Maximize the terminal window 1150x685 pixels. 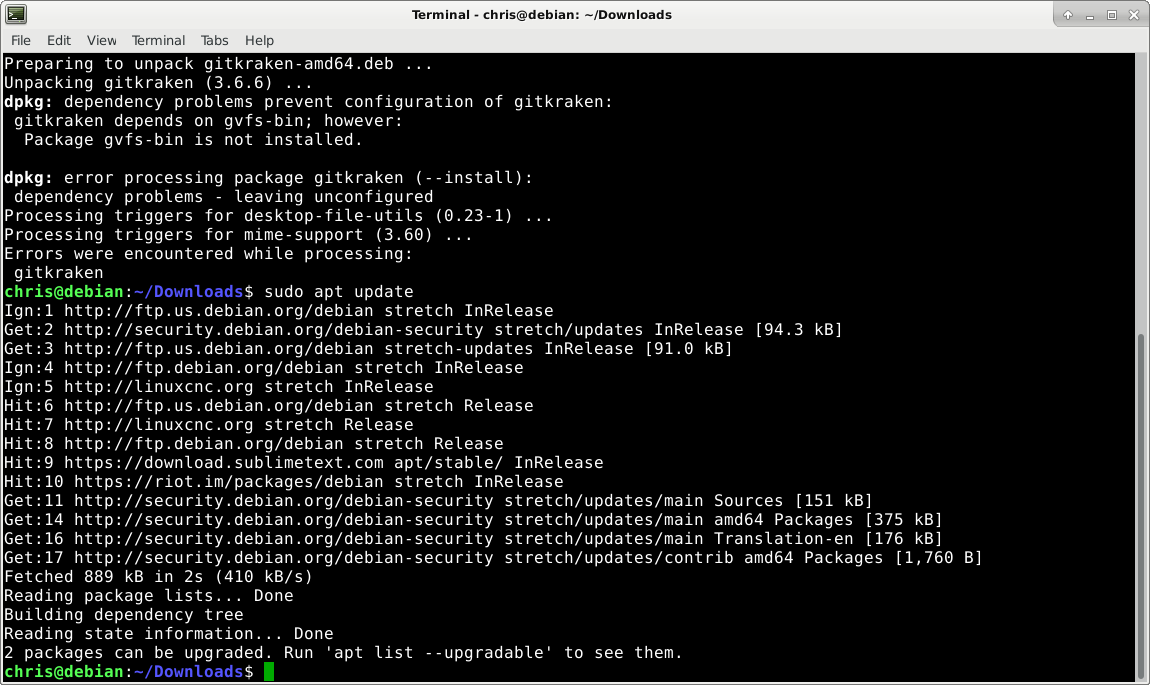(1112, 15)
